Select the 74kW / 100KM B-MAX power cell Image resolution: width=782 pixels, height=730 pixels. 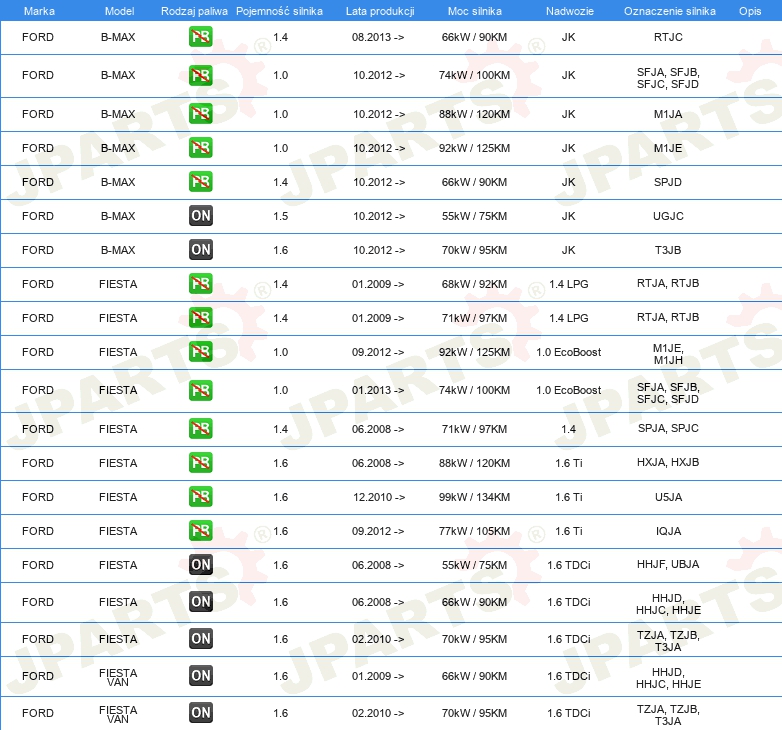click(474, 75)
